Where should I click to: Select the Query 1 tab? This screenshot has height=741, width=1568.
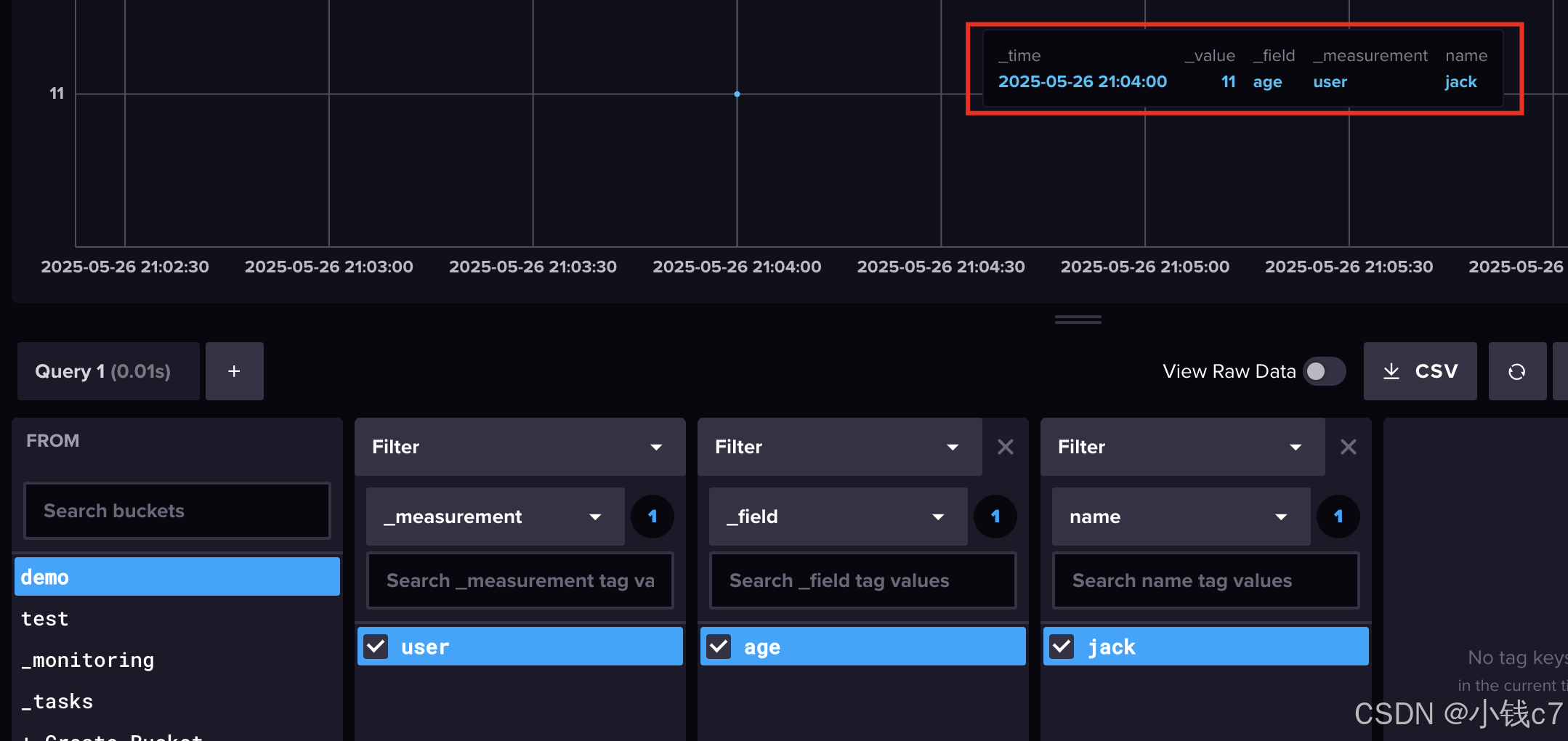pyautogui.click(x=108, y=371)
